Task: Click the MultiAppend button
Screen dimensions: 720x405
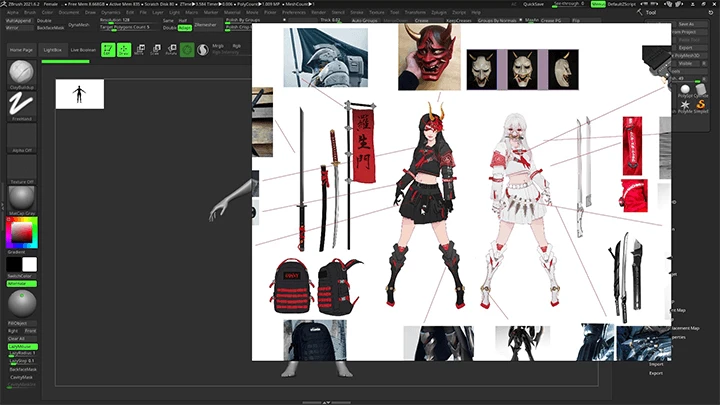Action: pos(18,21)
